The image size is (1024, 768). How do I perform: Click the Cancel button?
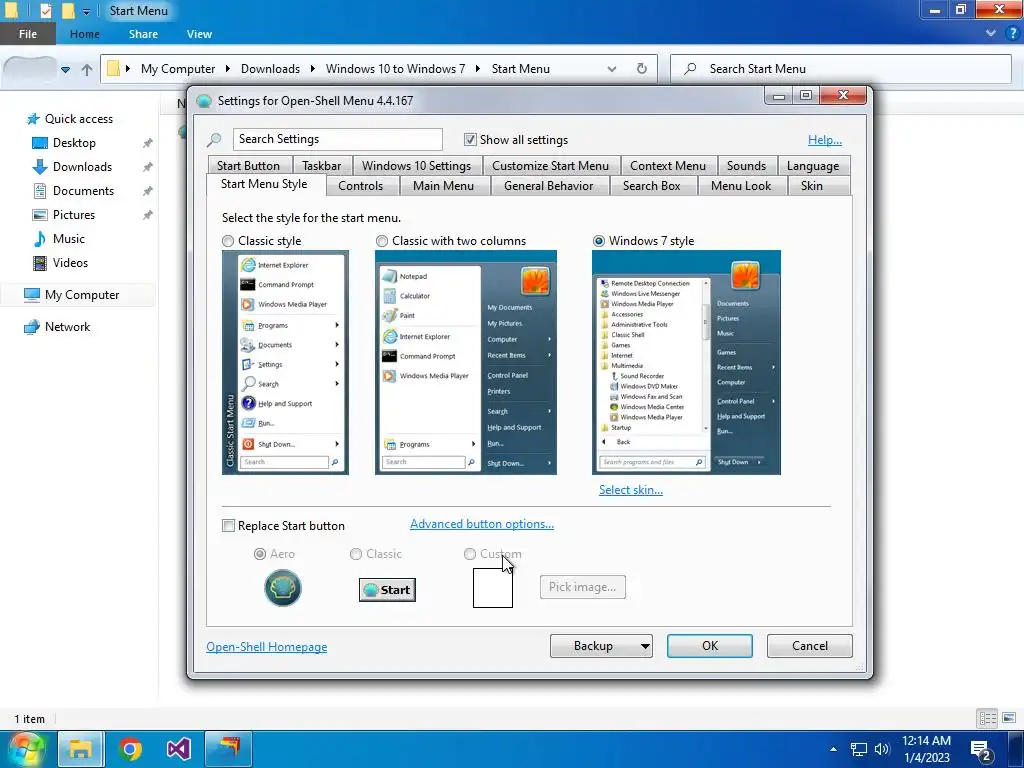click(810, 646)
